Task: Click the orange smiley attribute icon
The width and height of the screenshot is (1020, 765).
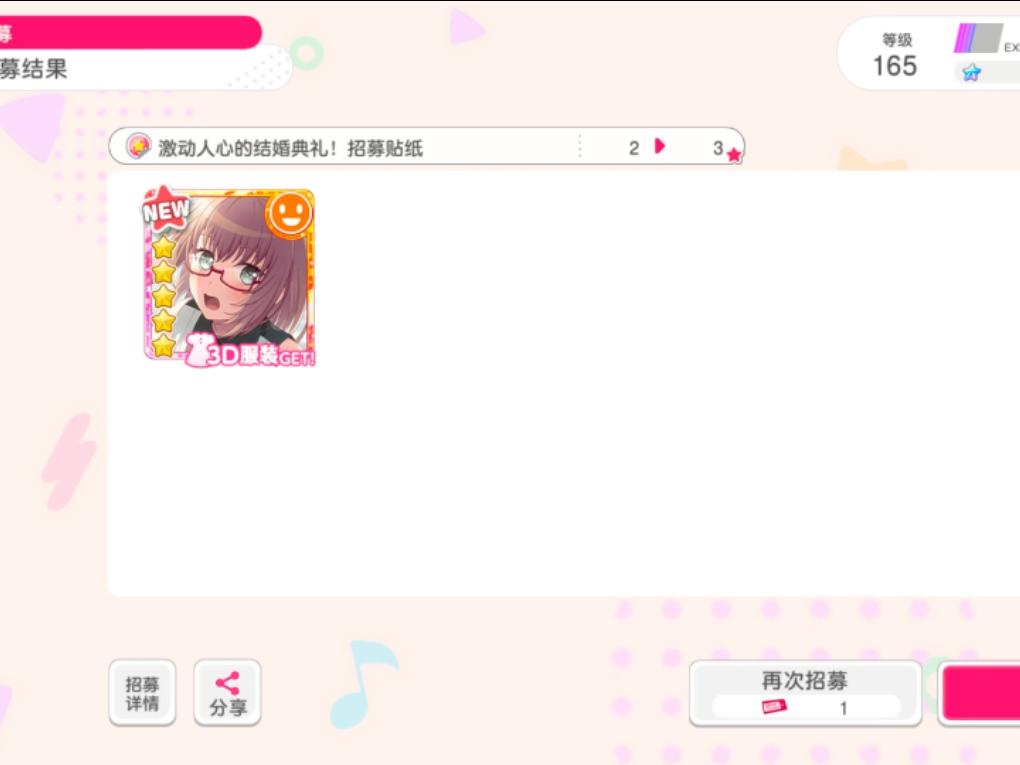Action: pyautogui.click(x=289, y=214)
